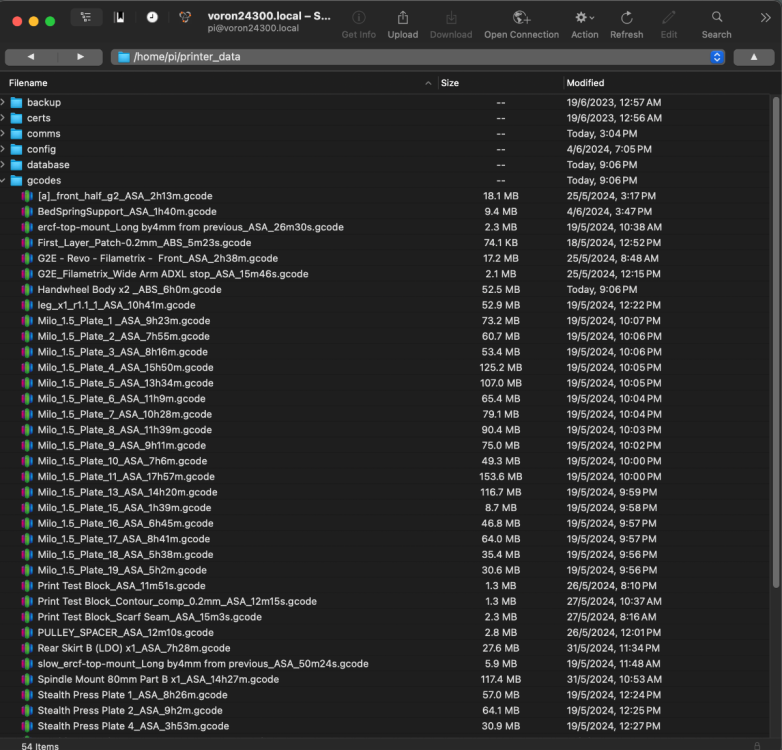
Task: Click the Search magnifier icon
Action: tap(717, 17)
